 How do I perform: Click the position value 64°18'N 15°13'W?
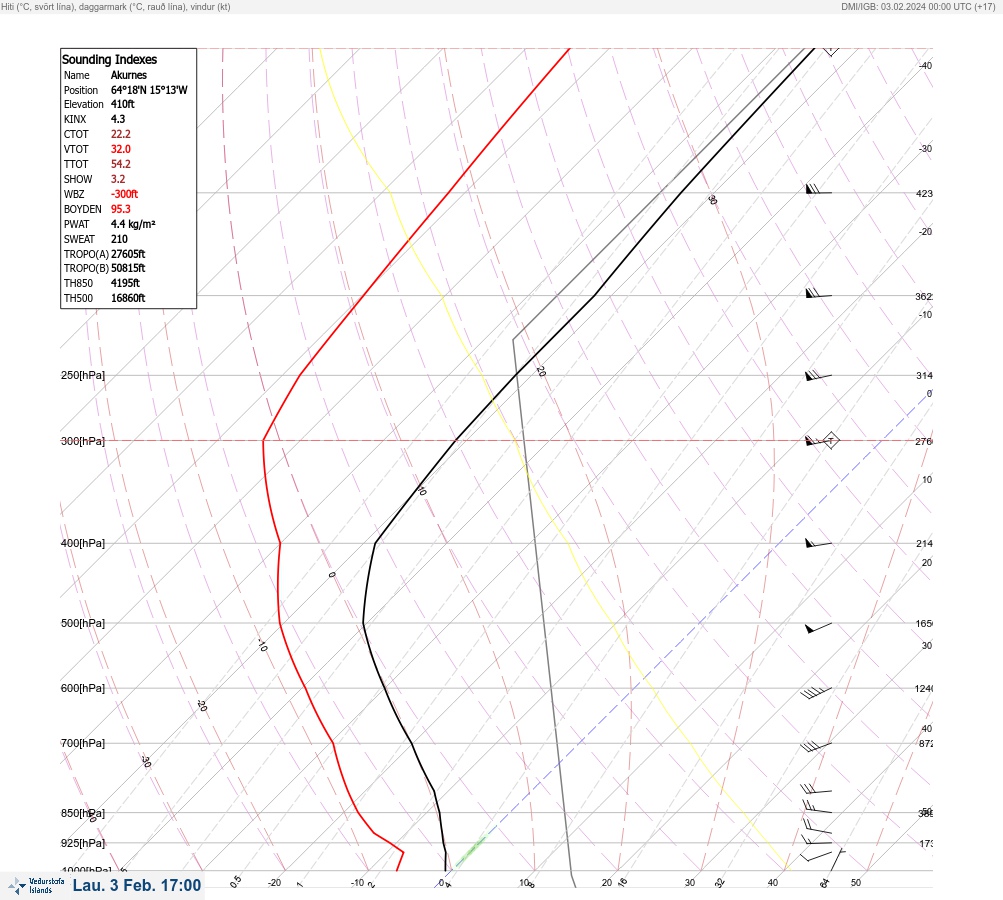(x=149, y=90)
